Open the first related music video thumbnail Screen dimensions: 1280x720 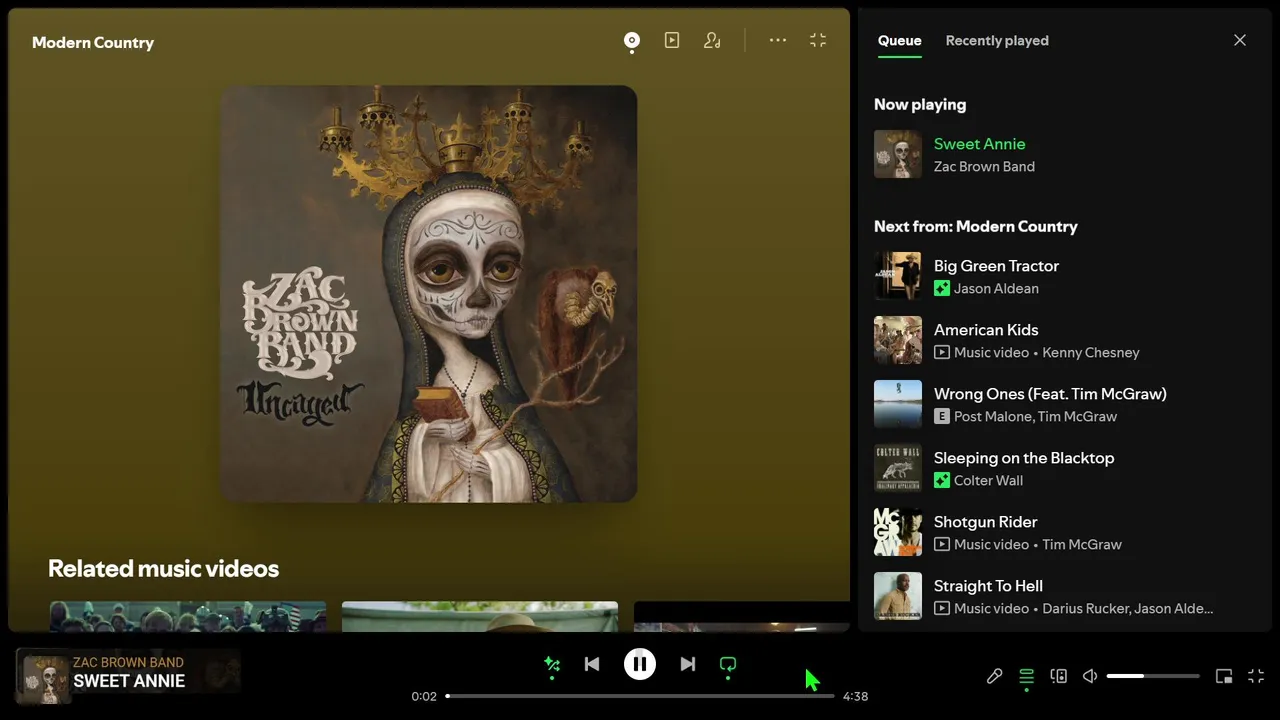point(188,616)
